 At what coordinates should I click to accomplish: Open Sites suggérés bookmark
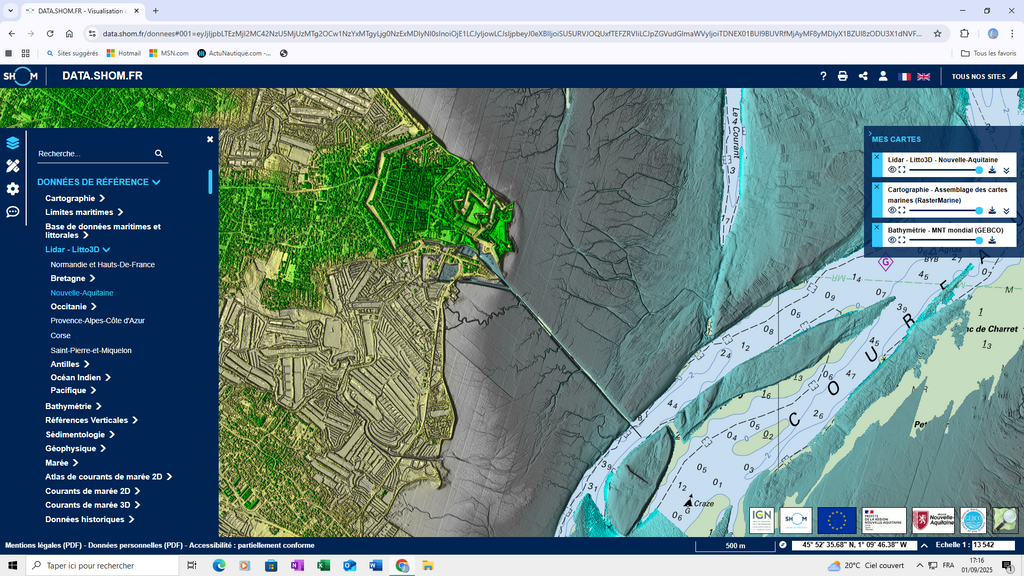click(x=72, y=54)
